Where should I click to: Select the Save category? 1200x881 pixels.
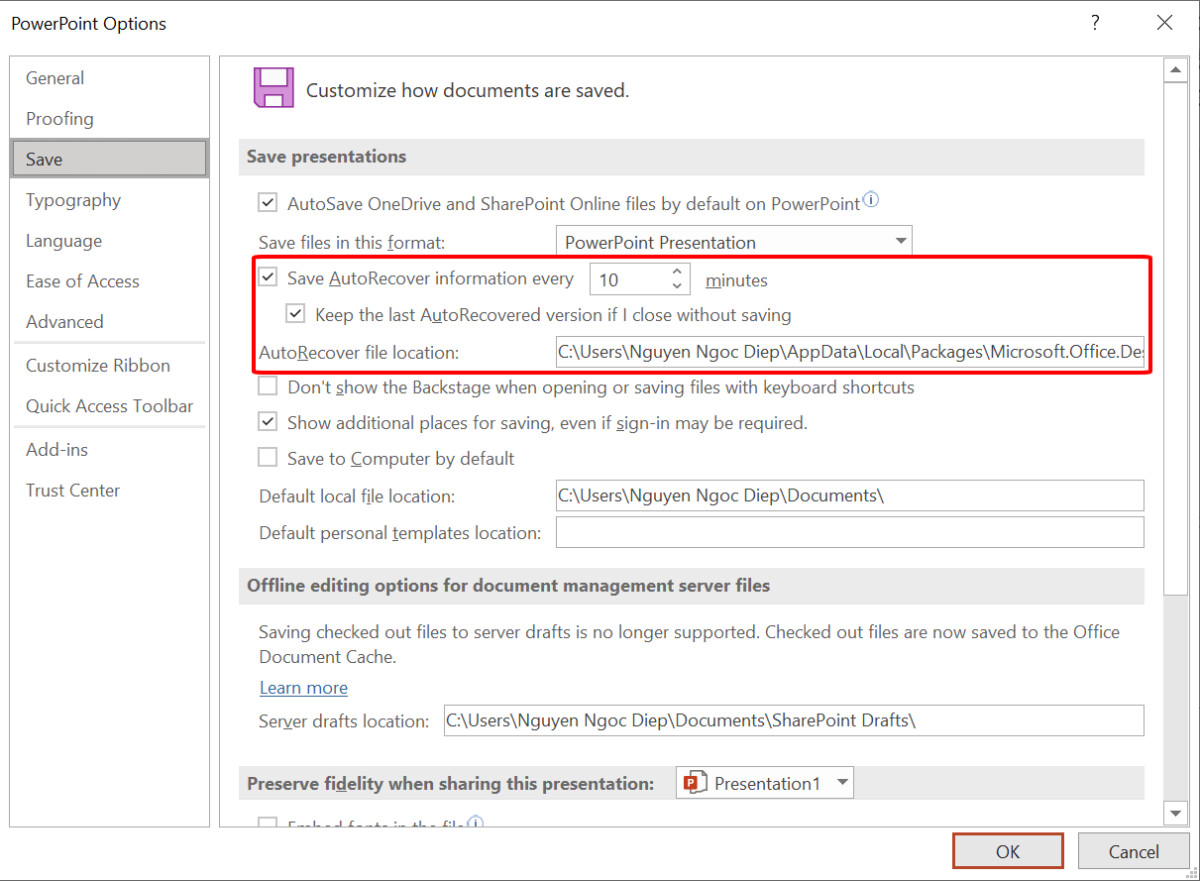point(110,159)
